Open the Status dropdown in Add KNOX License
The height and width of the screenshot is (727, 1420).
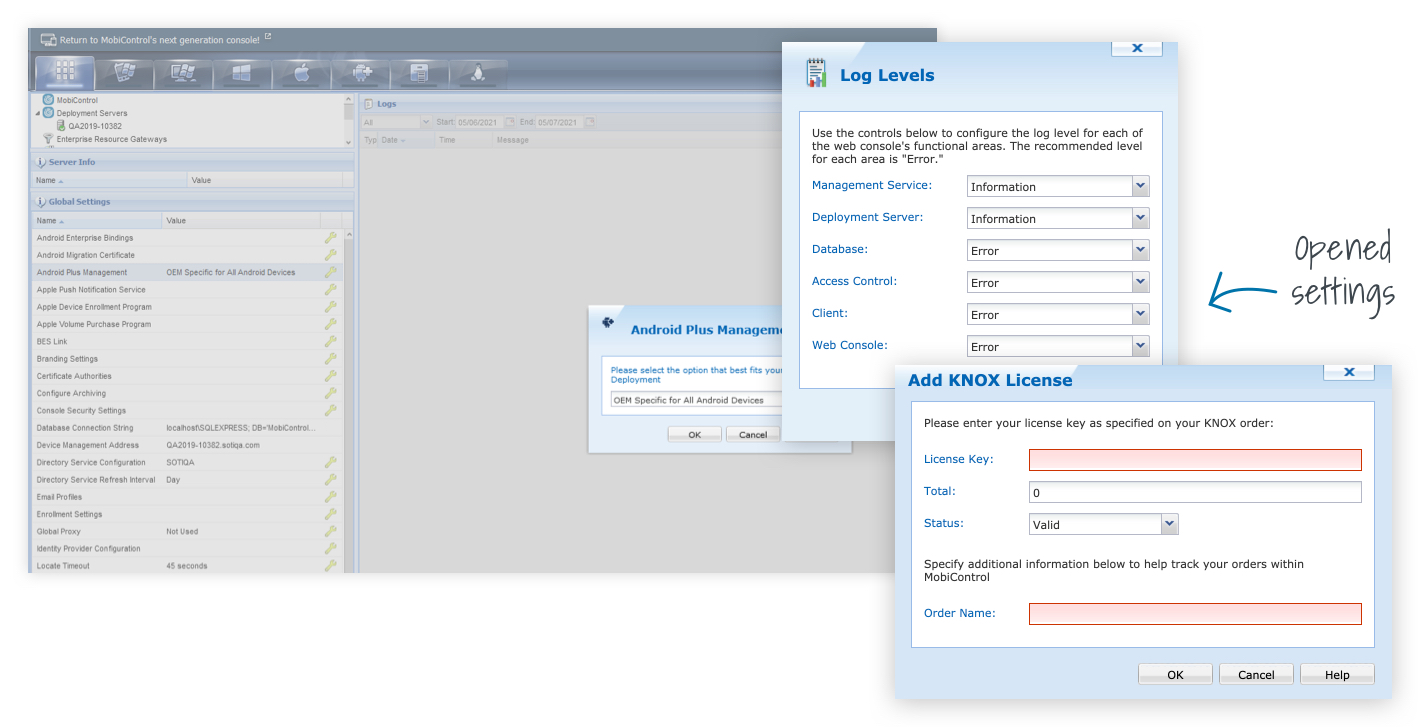(x=1168, y=523)
